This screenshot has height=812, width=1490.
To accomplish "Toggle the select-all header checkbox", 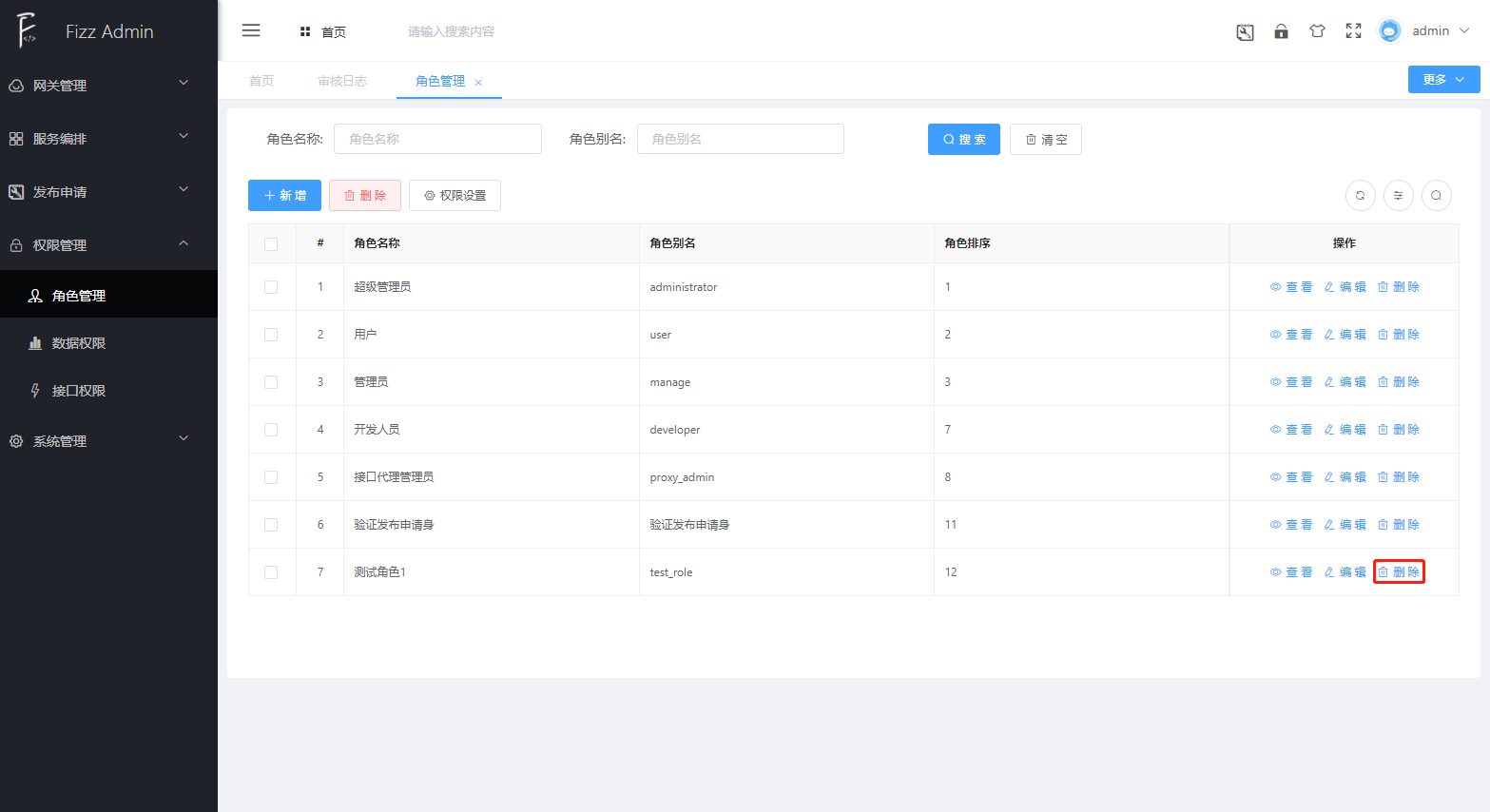I will coord(271,244).
